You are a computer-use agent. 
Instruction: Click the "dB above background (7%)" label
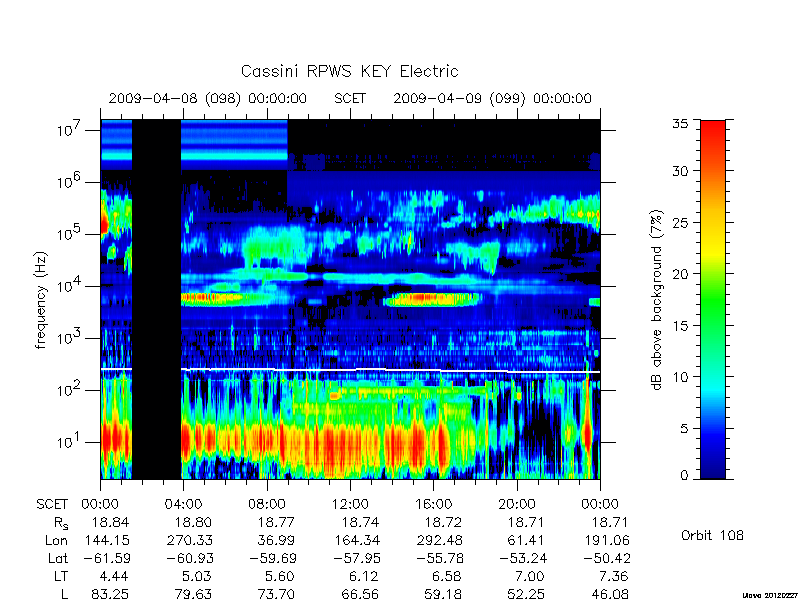tap(658, 300)
